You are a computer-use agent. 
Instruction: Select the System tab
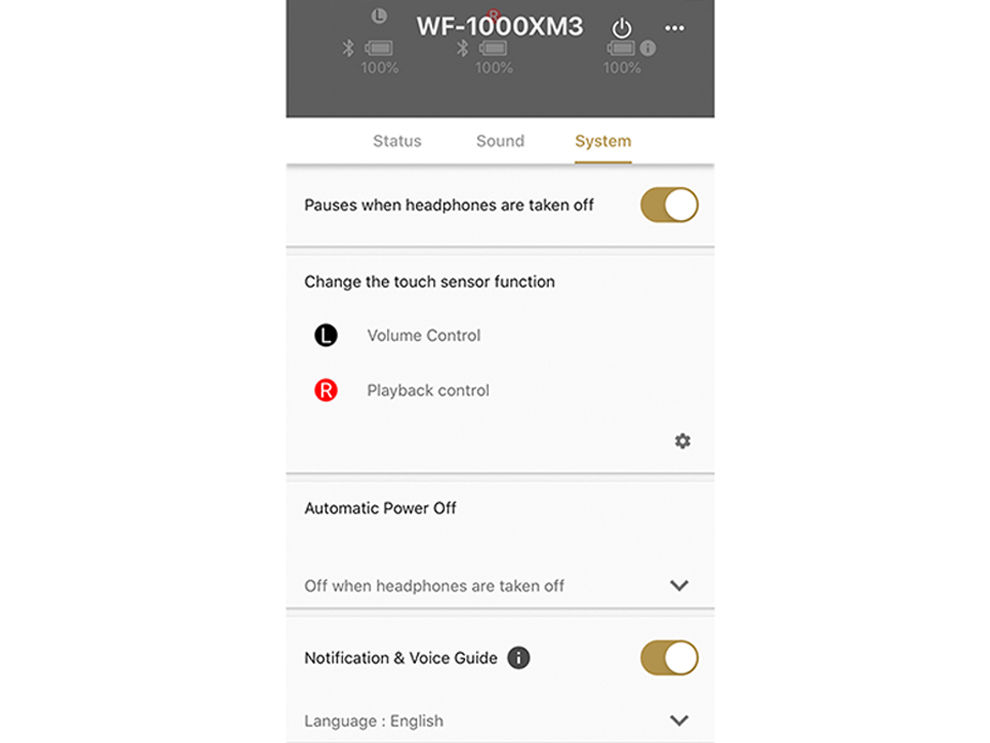(x=603, y=141)
